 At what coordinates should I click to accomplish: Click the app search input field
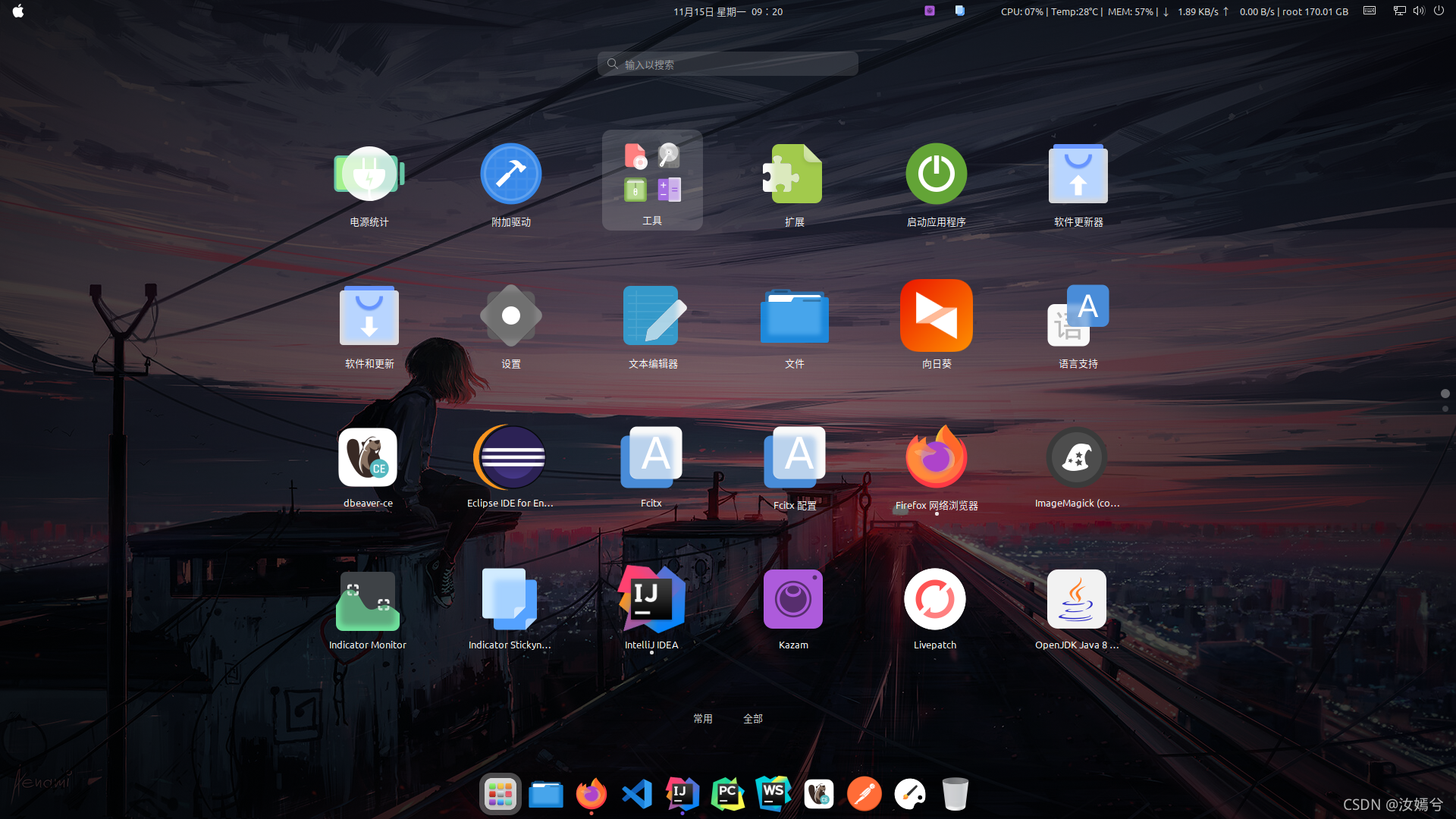coord(728,64)
